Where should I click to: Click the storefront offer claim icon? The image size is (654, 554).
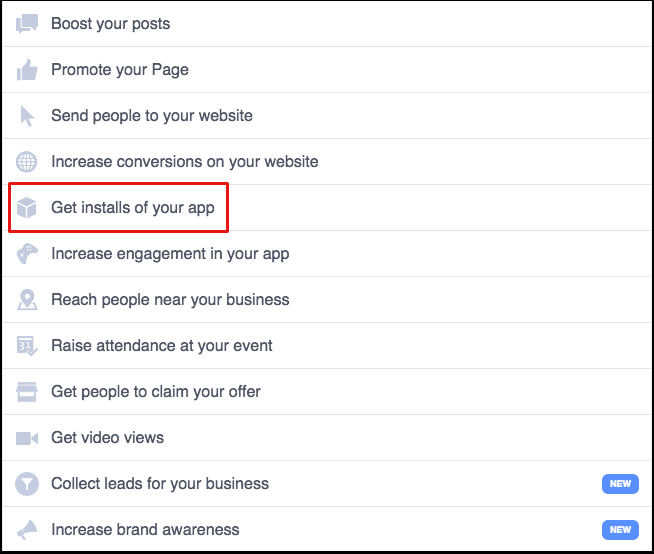tap(27, 392)
